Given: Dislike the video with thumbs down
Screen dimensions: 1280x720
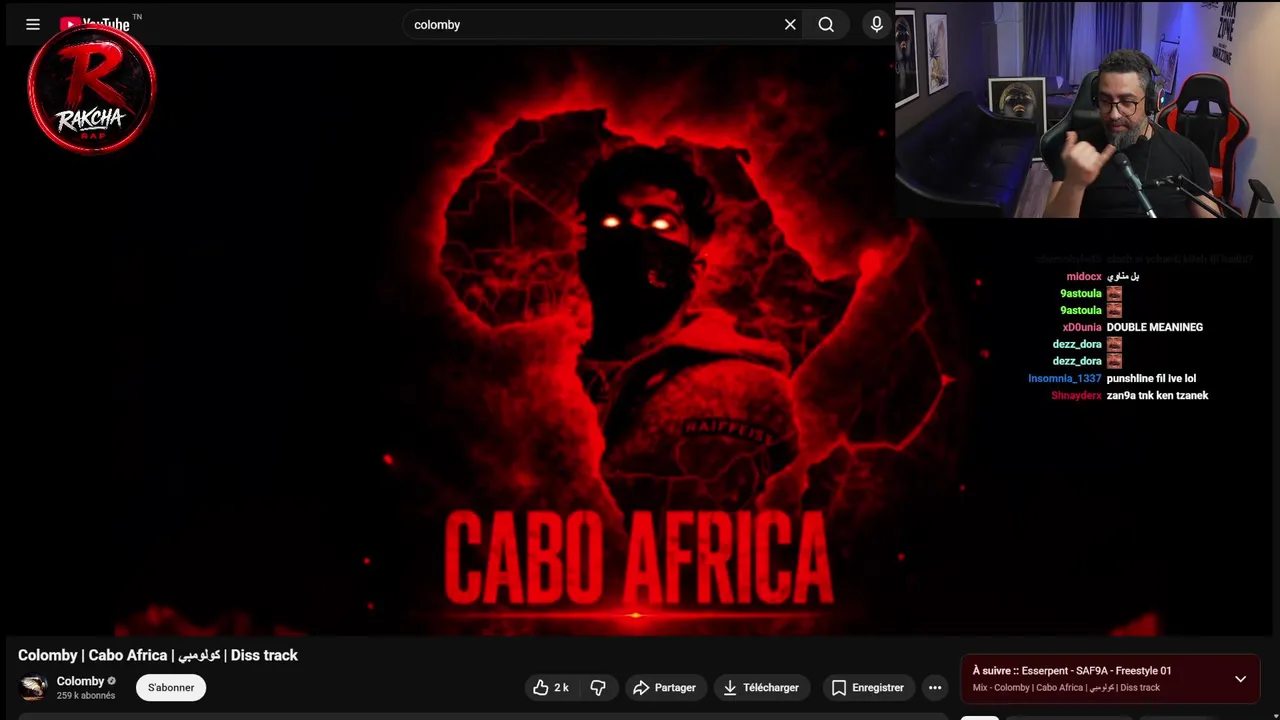Looking at the screenshot, I should pos(598,687).
